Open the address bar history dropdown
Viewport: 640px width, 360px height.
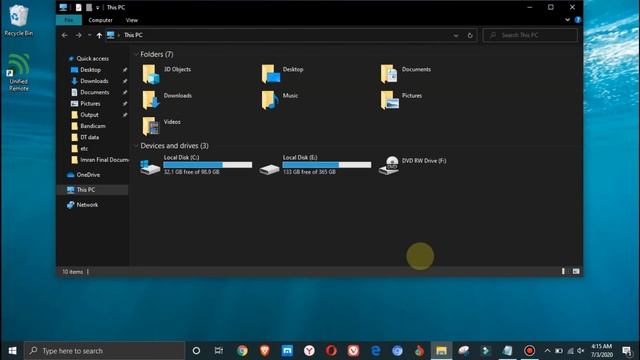(x=456, y=36)
